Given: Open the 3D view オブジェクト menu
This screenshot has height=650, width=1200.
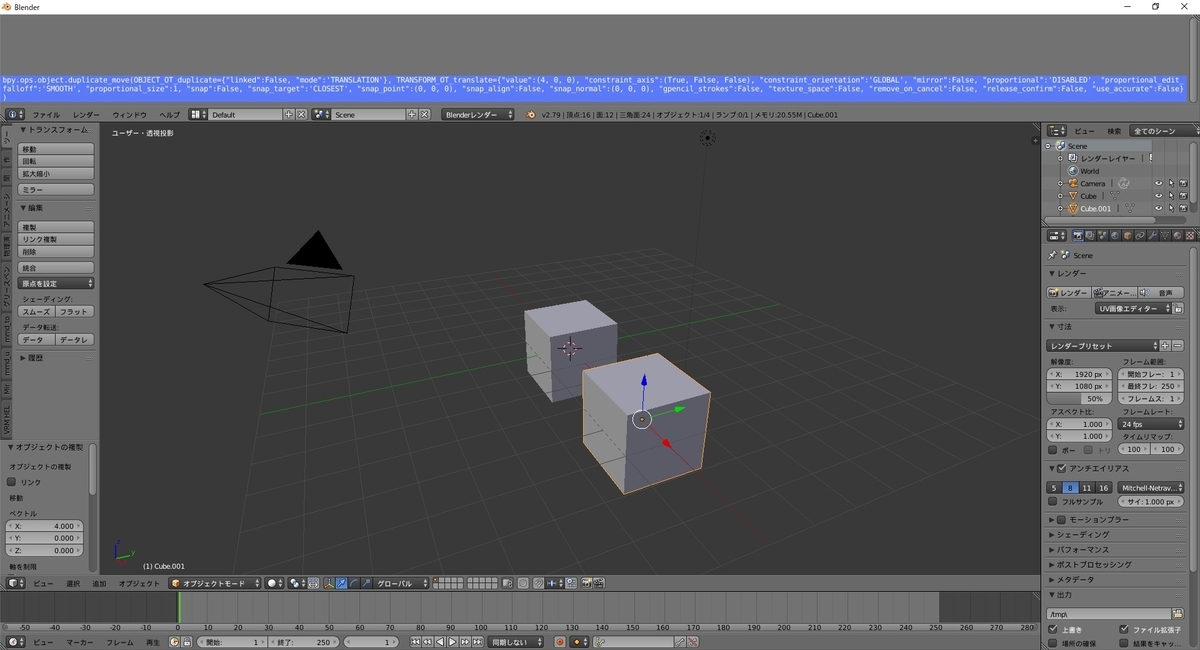Looking at the screenshot, I should pos(139,583).
